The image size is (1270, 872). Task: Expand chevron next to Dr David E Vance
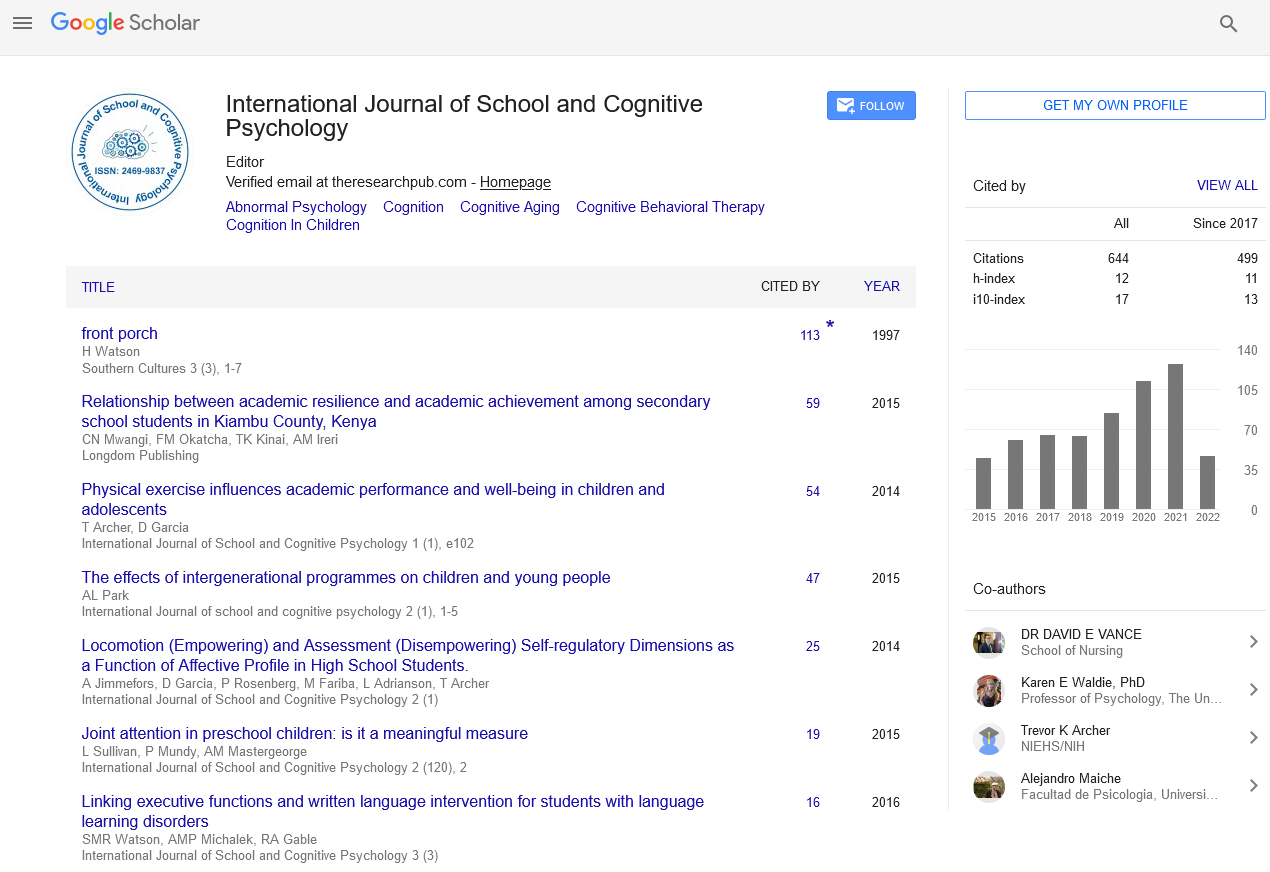click(1252, 642)
